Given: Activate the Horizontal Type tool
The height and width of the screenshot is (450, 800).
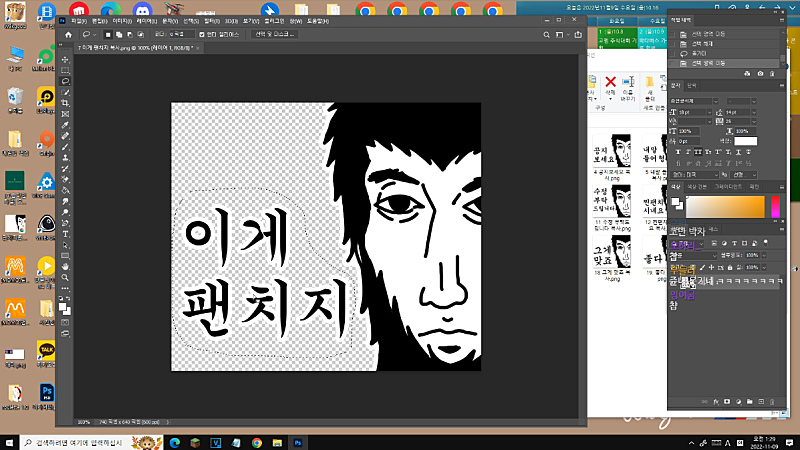Looking at the screenshot, I should (x=66, y=234).
